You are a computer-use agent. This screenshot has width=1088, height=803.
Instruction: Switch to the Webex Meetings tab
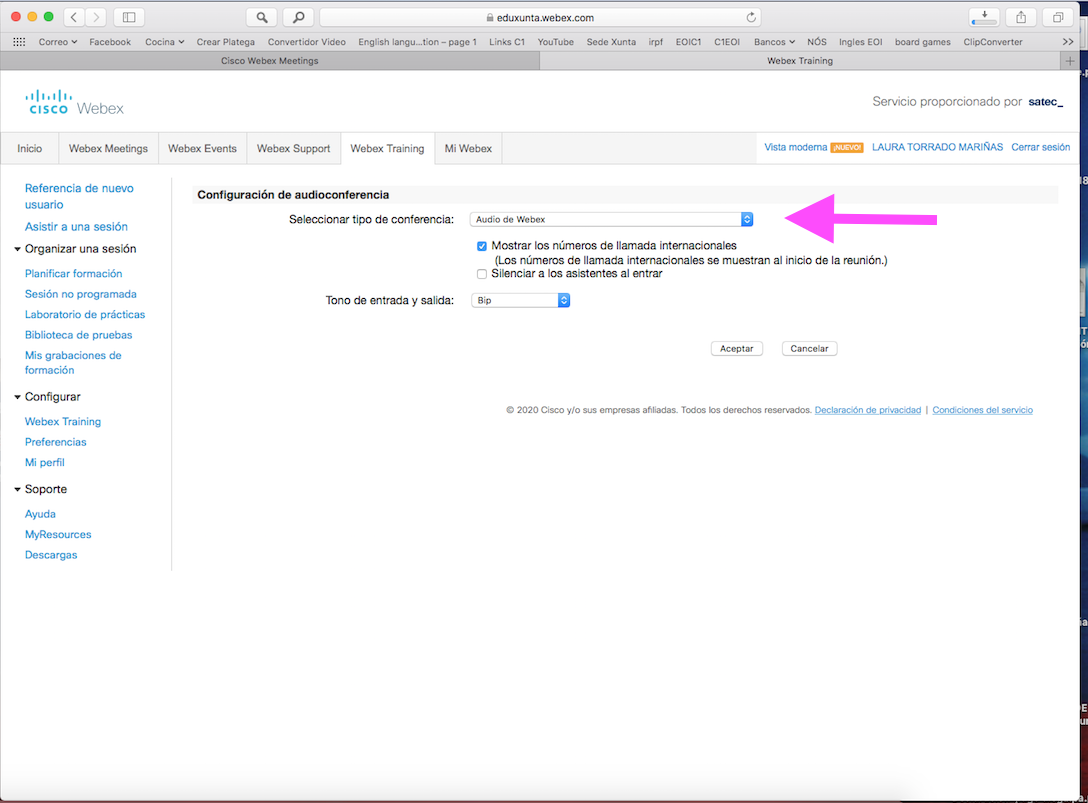coord(108,149)
